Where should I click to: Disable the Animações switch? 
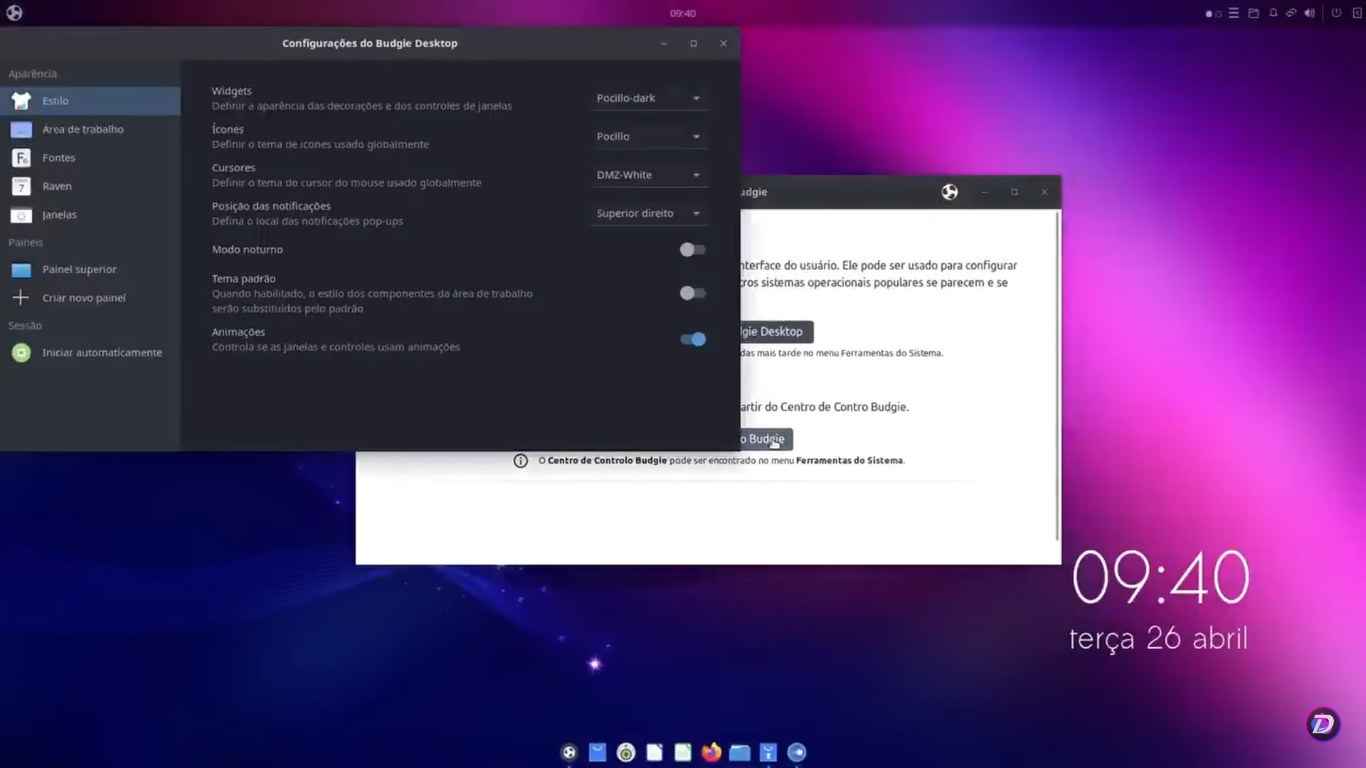pos(692,339)
